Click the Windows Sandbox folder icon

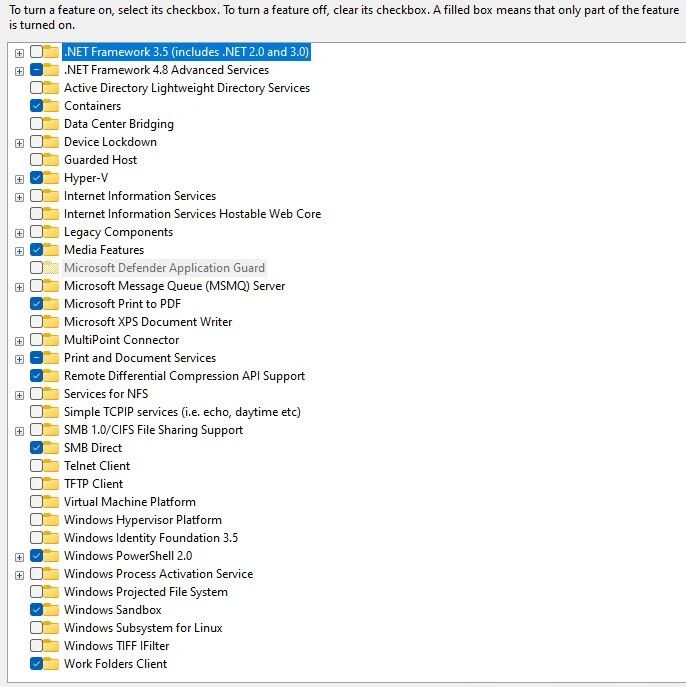point(51,609)
